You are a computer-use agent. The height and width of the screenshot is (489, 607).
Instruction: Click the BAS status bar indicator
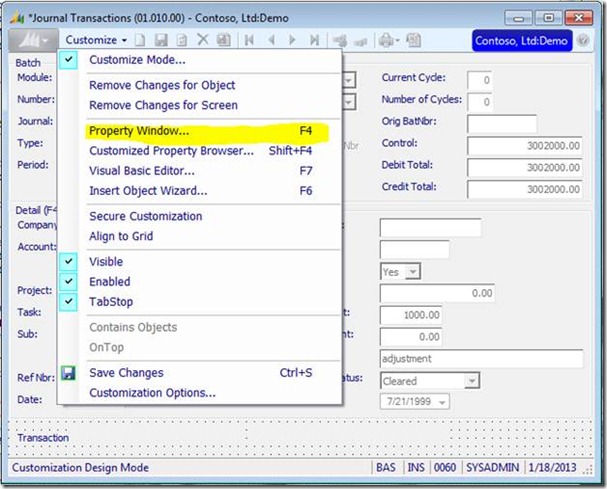pos(386,468)
